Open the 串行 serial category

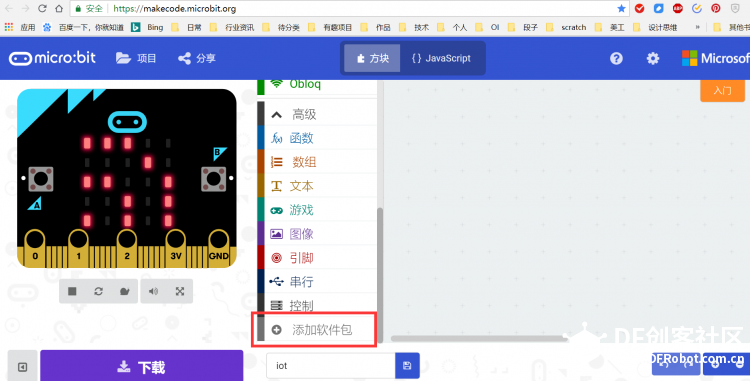click(x=317, y=282)
